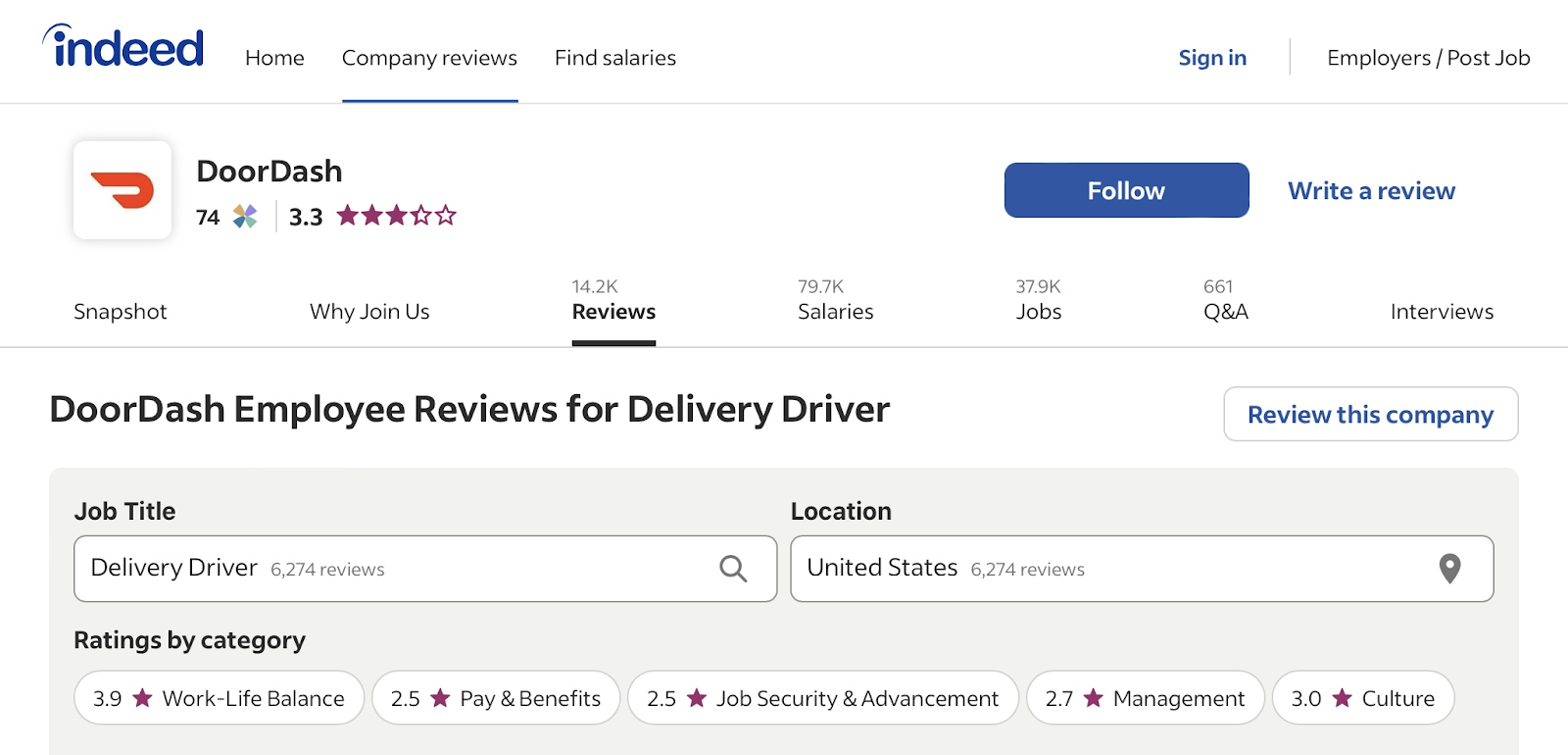Image resolution: width=1568 pixels, height=755 pixels.
Task: Switch to the Snapshot tab
Action: click(121, 311)
